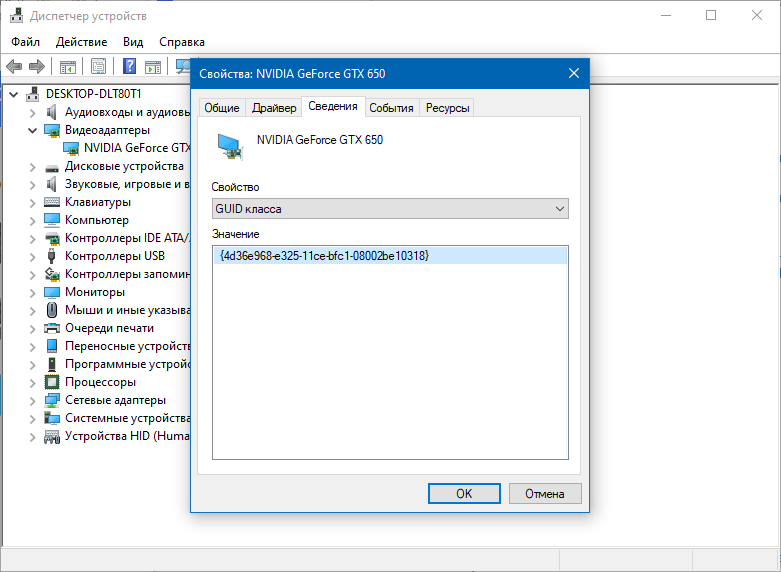Select Переносные устройства tree item
The width and height of the screenshot is (781, 572).
click(x=128, y=346)
